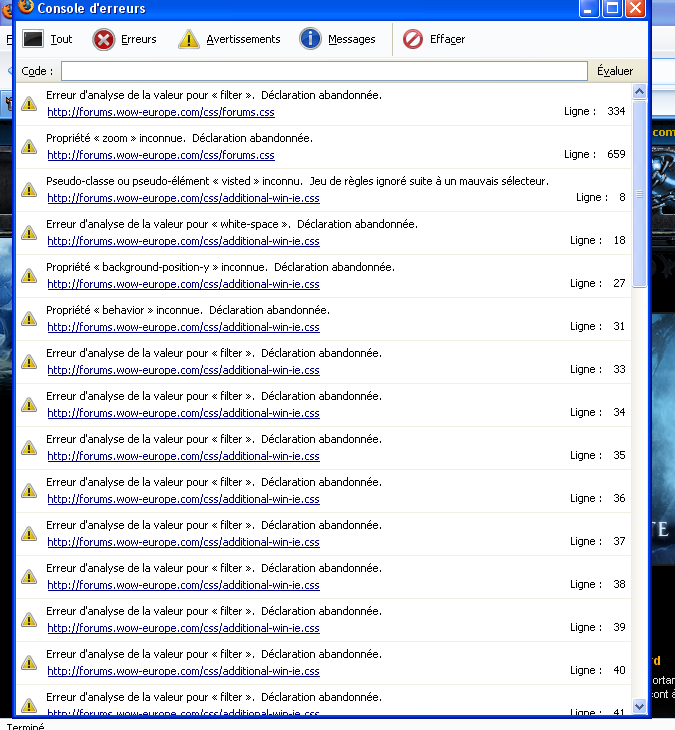Select the 'Propriété « zoom » inconnue' message text
675x730 pixels.
[179, 138]
